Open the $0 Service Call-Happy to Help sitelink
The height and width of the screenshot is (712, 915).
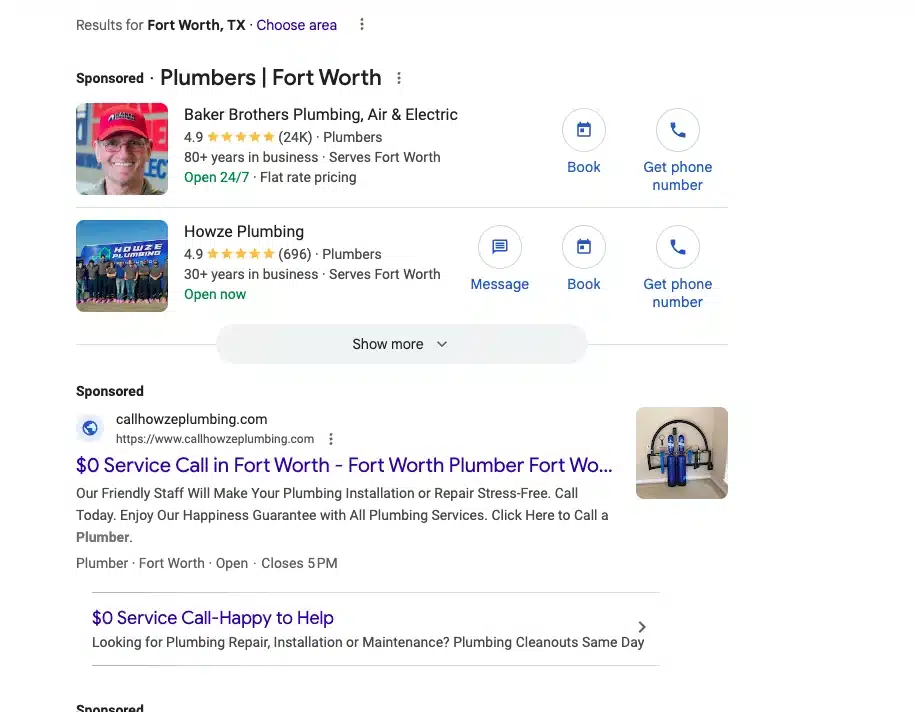pos(212,617)
